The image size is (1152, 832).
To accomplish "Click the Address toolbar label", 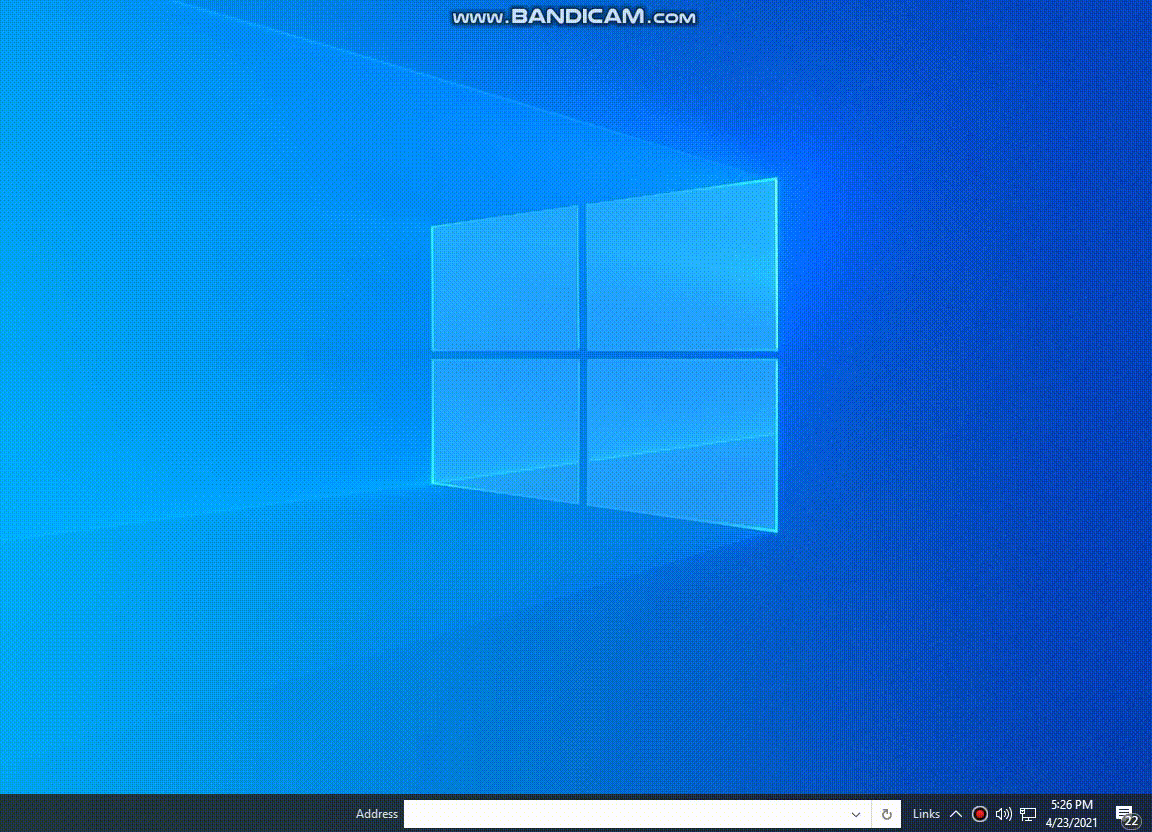I will (376, 814).
